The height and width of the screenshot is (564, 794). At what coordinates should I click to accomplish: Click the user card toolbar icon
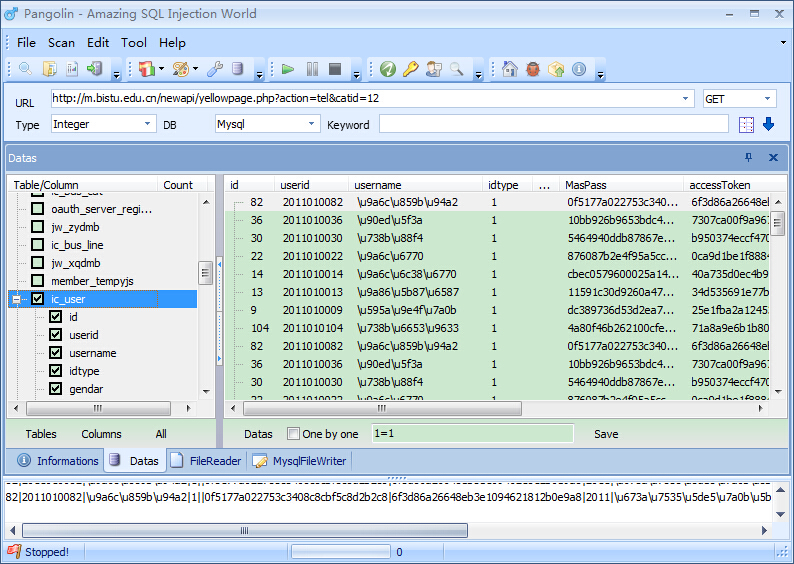click(x=434, y=69)
